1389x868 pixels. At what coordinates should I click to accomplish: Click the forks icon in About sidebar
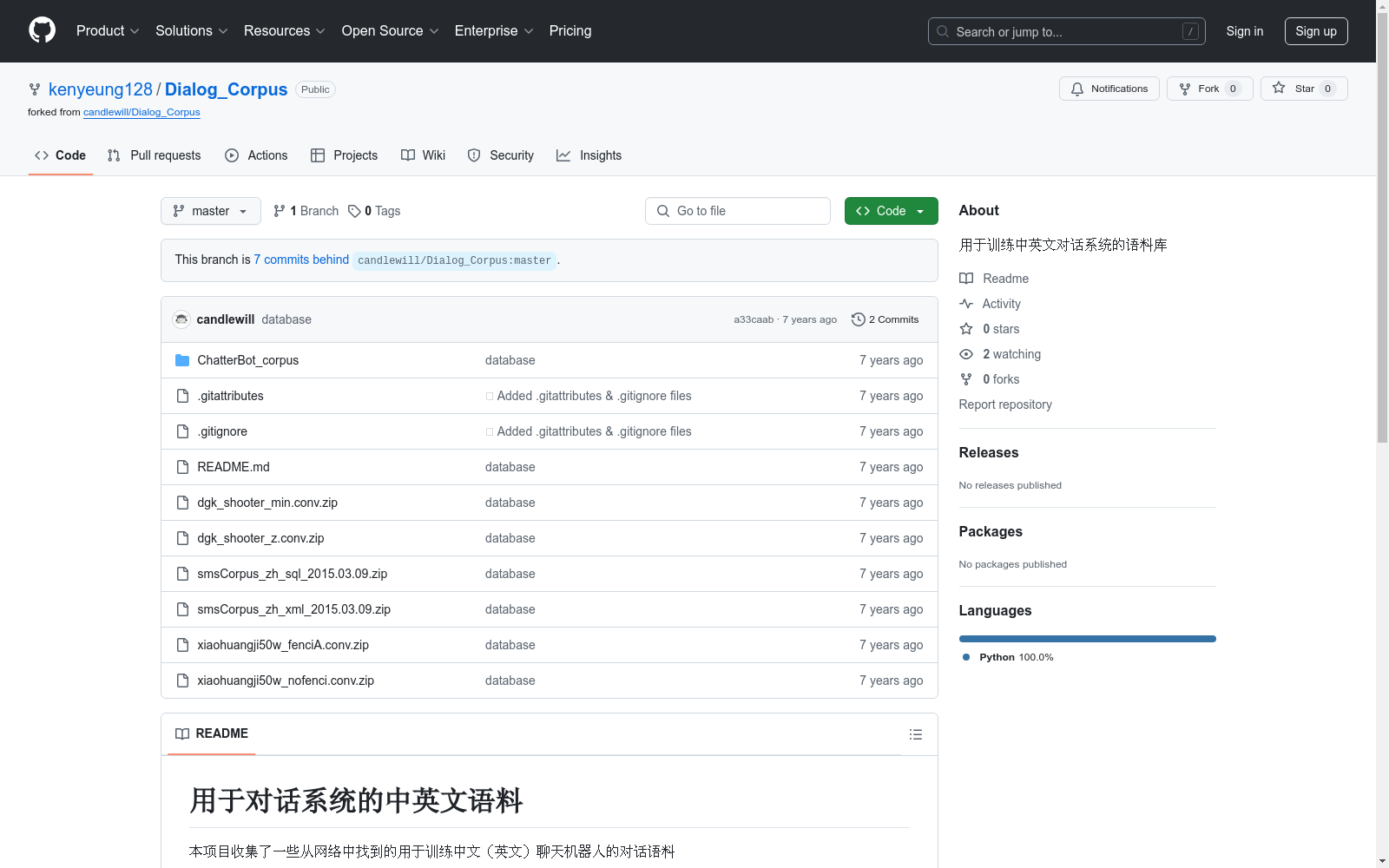pos(966,379)
